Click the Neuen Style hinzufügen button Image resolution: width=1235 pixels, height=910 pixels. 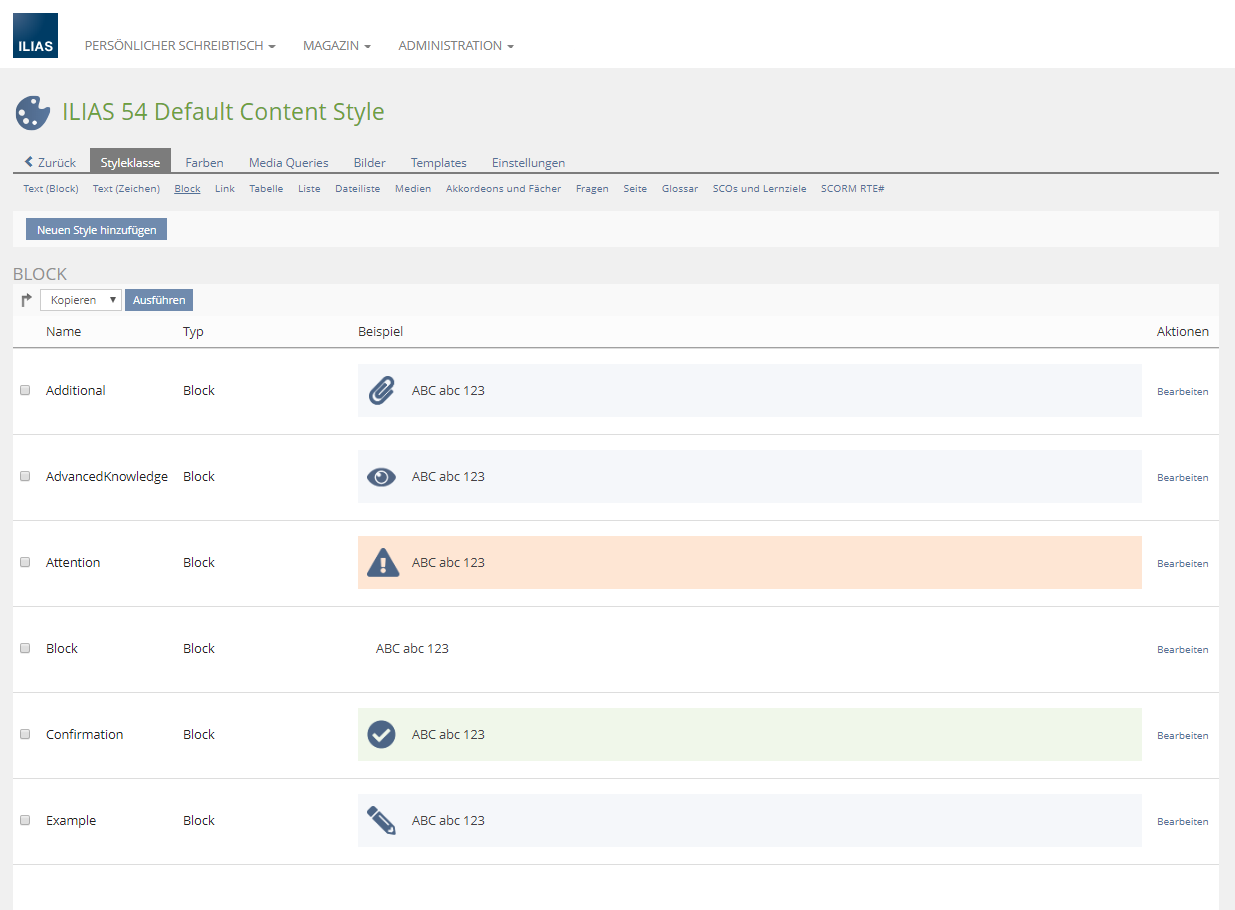pos(96,230)
